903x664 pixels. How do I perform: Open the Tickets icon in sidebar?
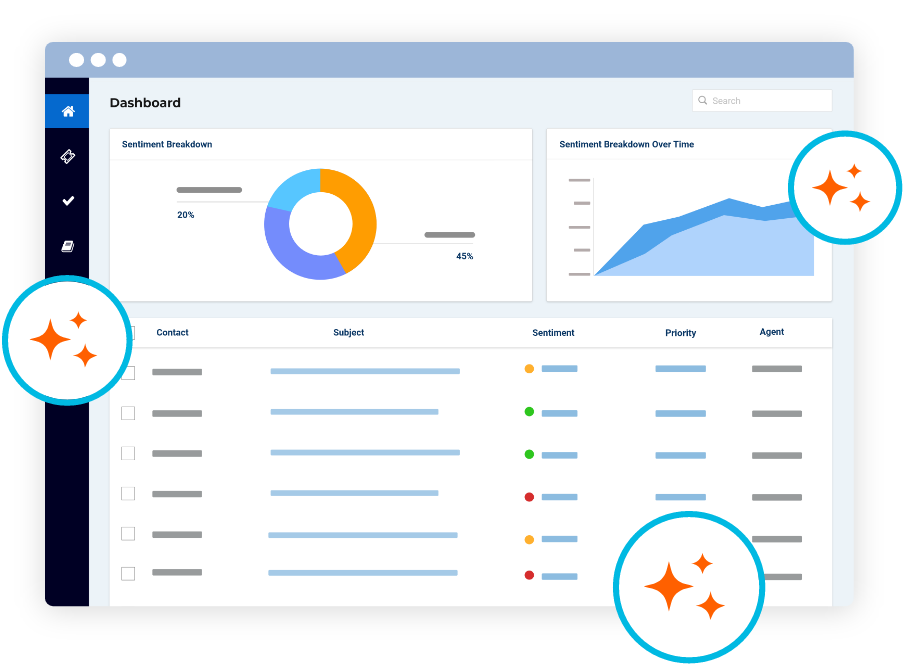tap(68, 156)
